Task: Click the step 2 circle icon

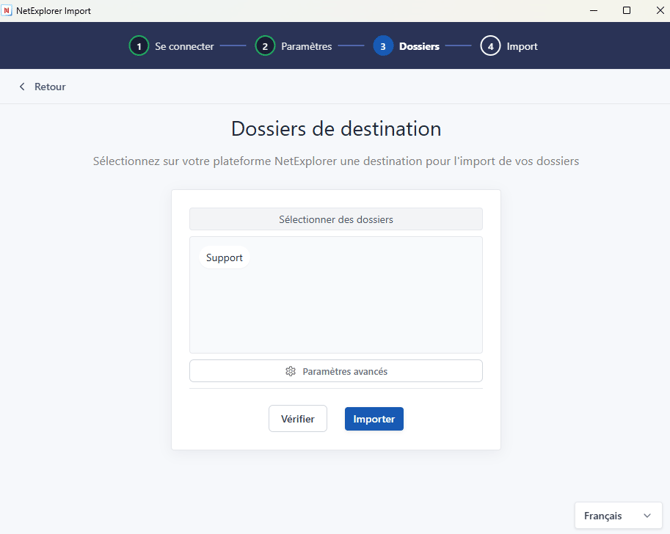Action: coord(265,46)
